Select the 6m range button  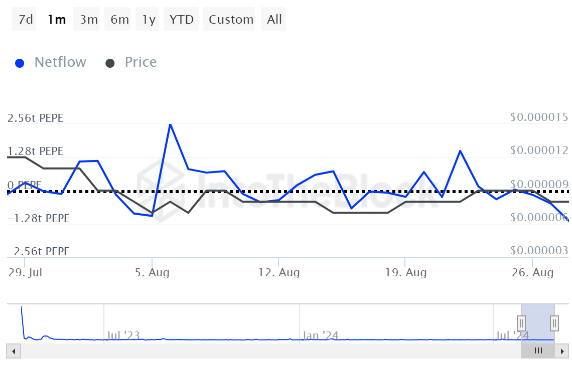pos(118,19)
